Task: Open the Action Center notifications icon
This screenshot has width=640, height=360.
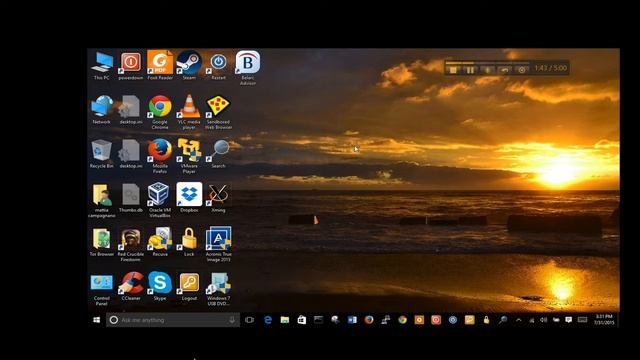Action: [569, 320]
